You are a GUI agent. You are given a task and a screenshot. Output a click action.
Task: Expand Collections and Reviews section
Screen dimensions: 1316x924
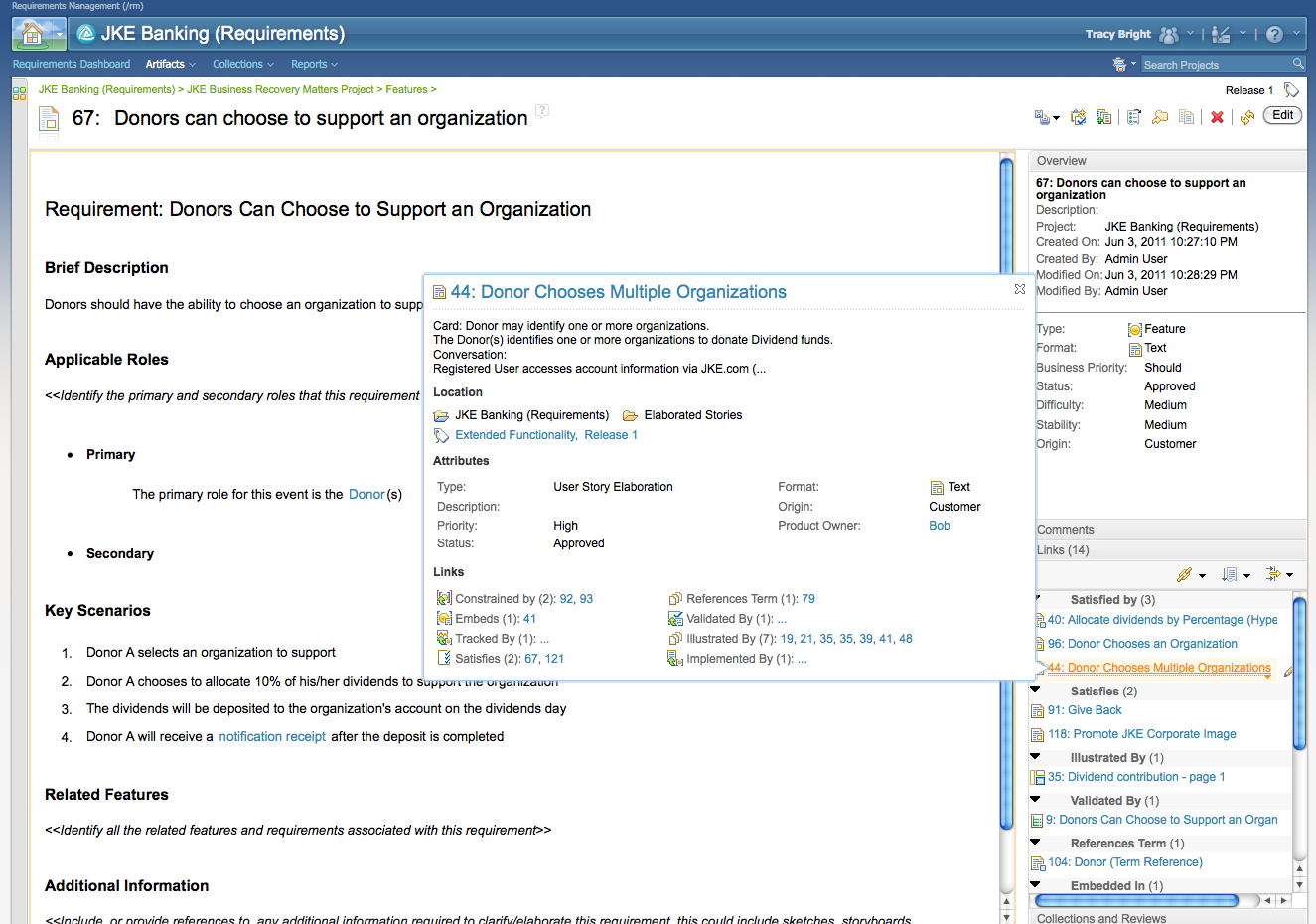pos(1167,918)
